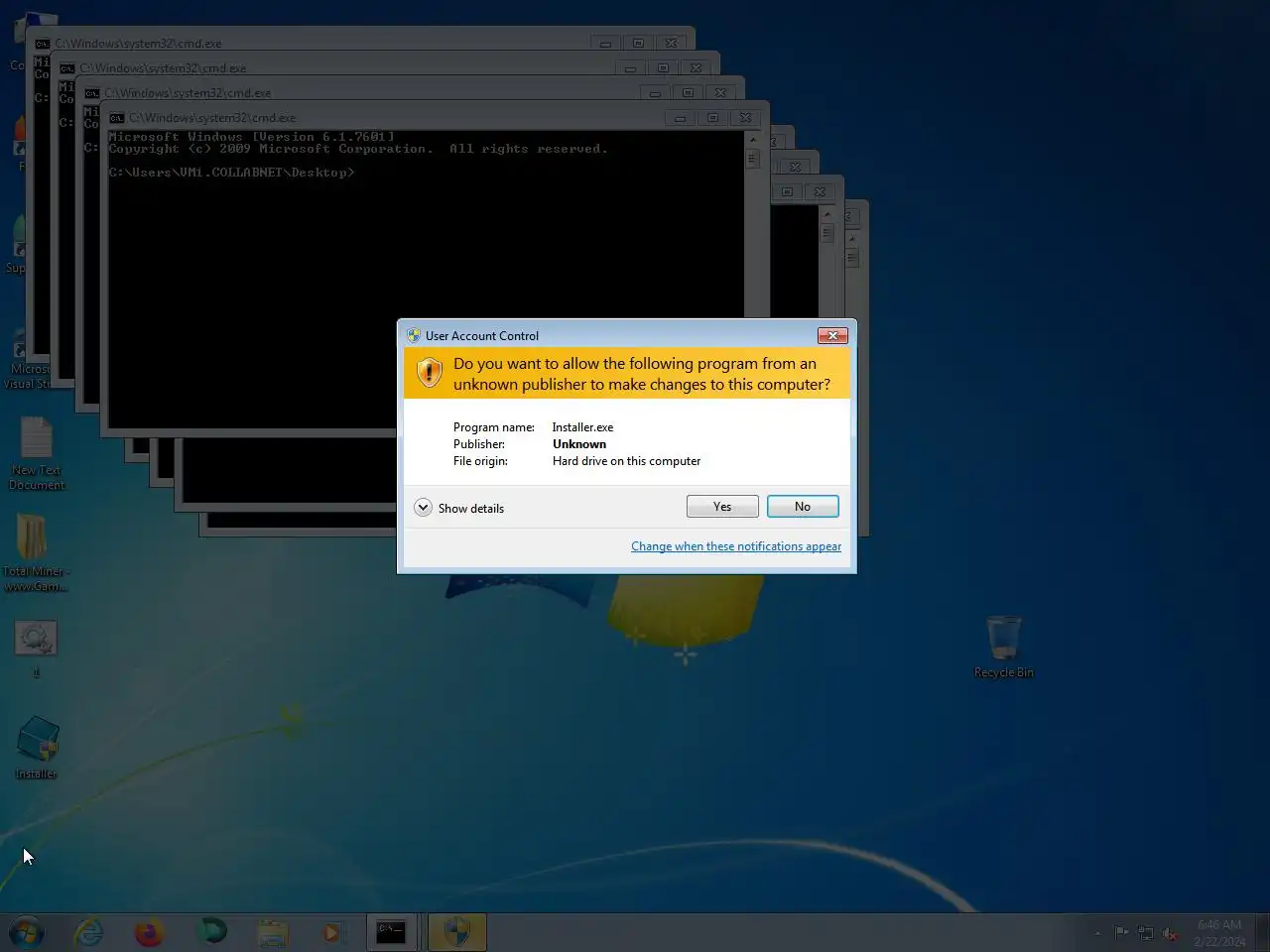1270x952 pixels.
Task: Click the front cmd.exe vertical scrollbar
Action: point(752,278)
